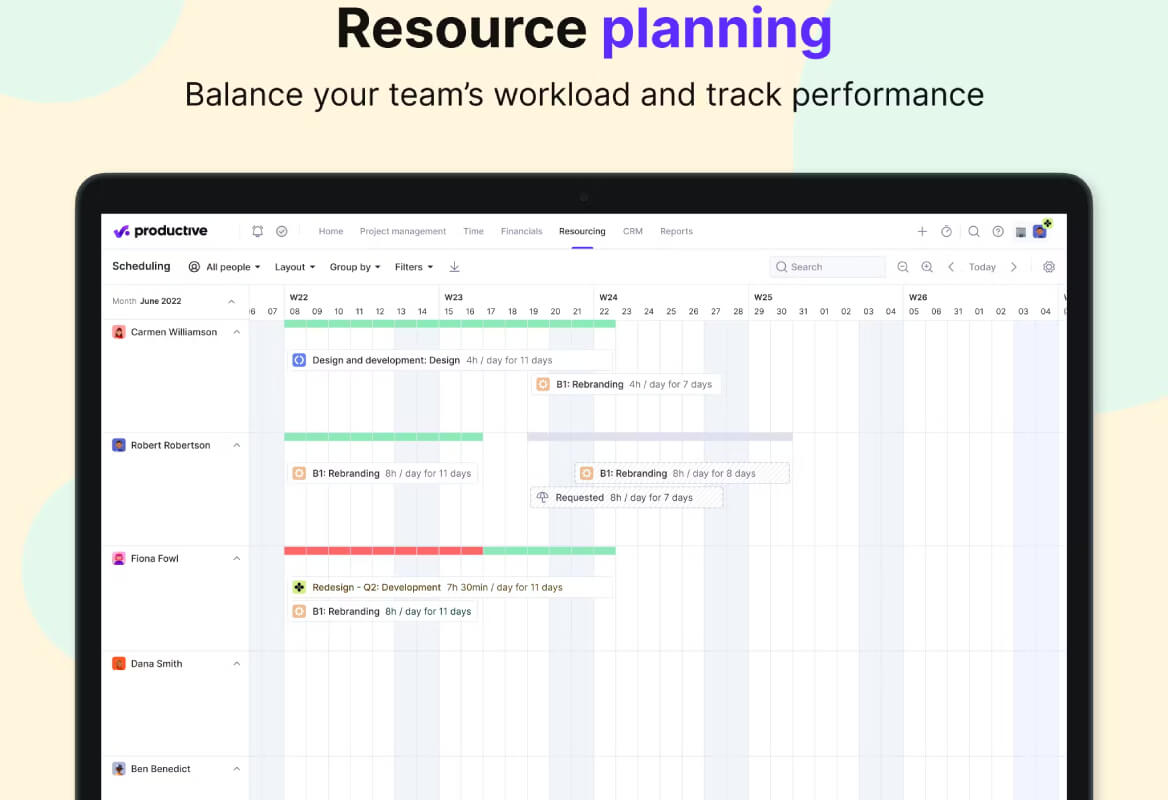Click Fiona Fowl's red overbooked bar
The image size is (1168, 800).
(x=384, y=551)
